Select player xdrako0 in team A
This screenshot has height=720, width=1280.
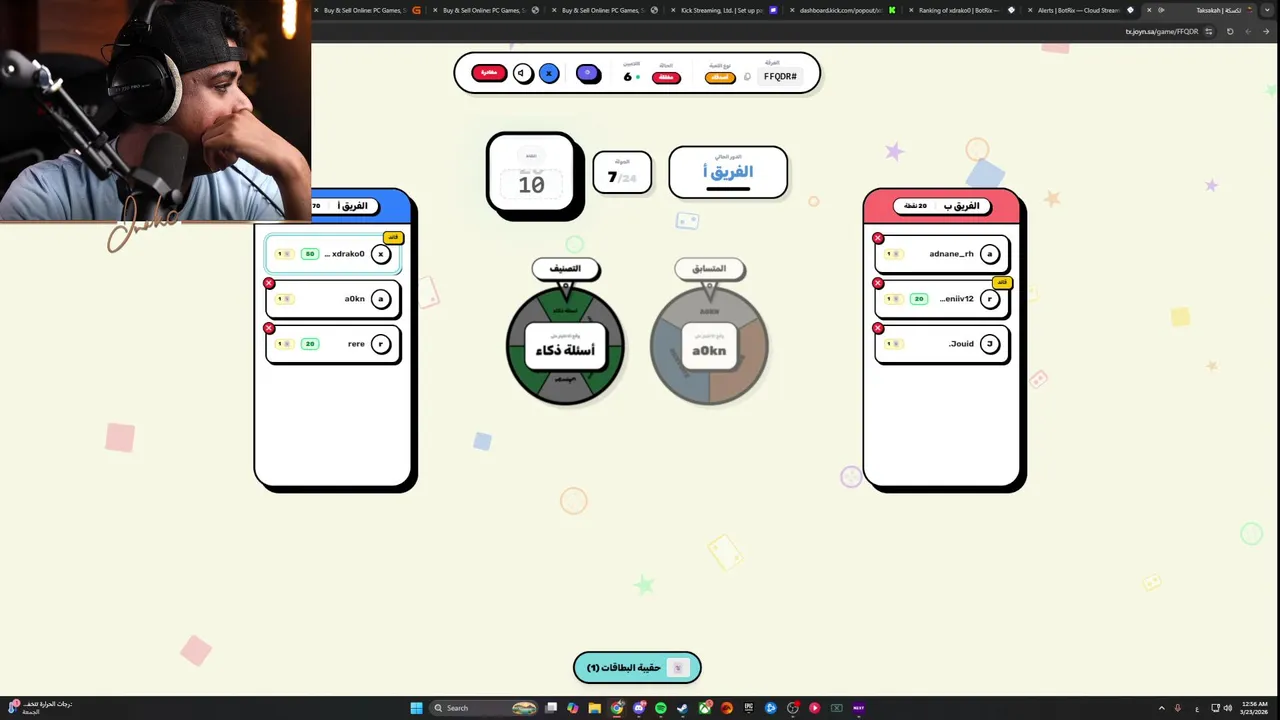pos(333,254)
